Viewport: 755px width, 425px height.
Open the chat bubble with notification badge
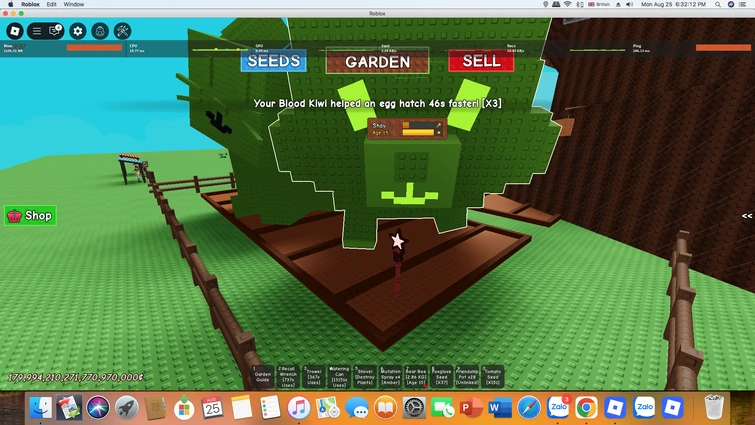click(55, 31)
